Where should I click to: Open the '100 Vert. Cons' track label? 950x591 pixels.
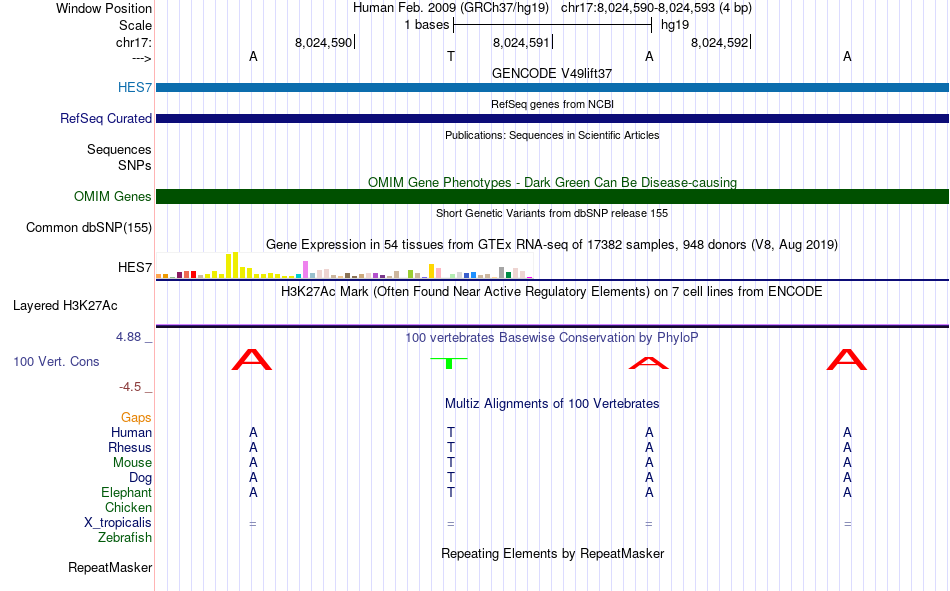click(x=56, y=361)
